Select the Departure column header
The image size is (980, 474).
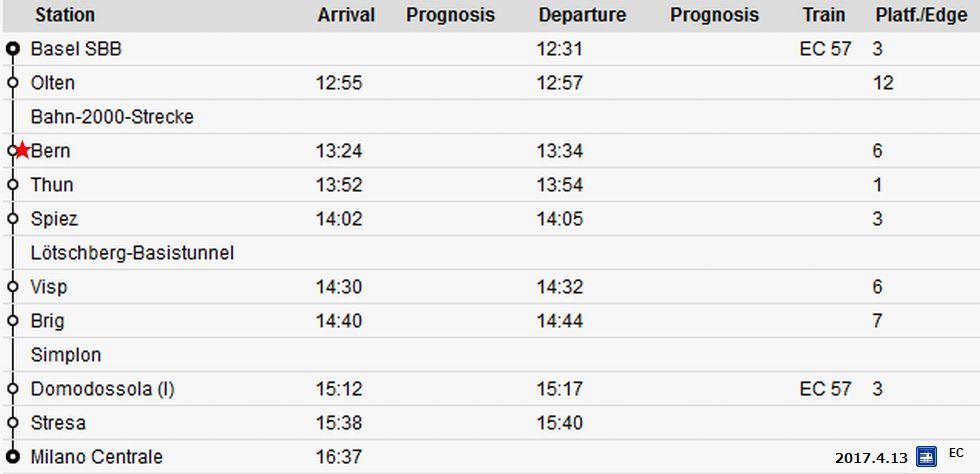tap(582, 15)
